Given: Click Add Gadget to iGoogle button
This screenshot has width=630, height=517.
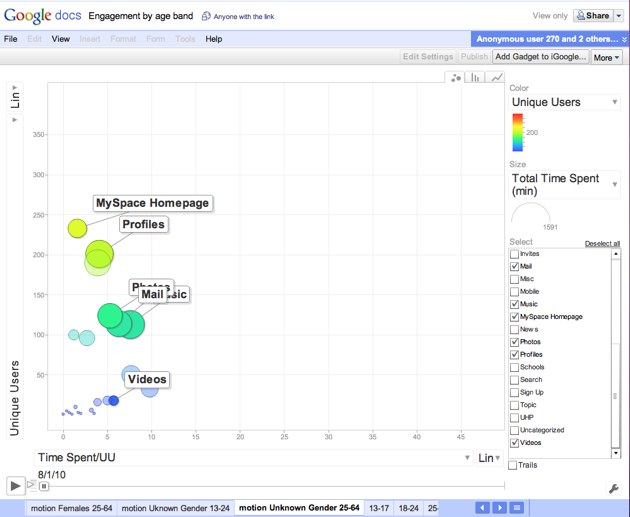Looking at the screenshot, I should coord(540,57).
